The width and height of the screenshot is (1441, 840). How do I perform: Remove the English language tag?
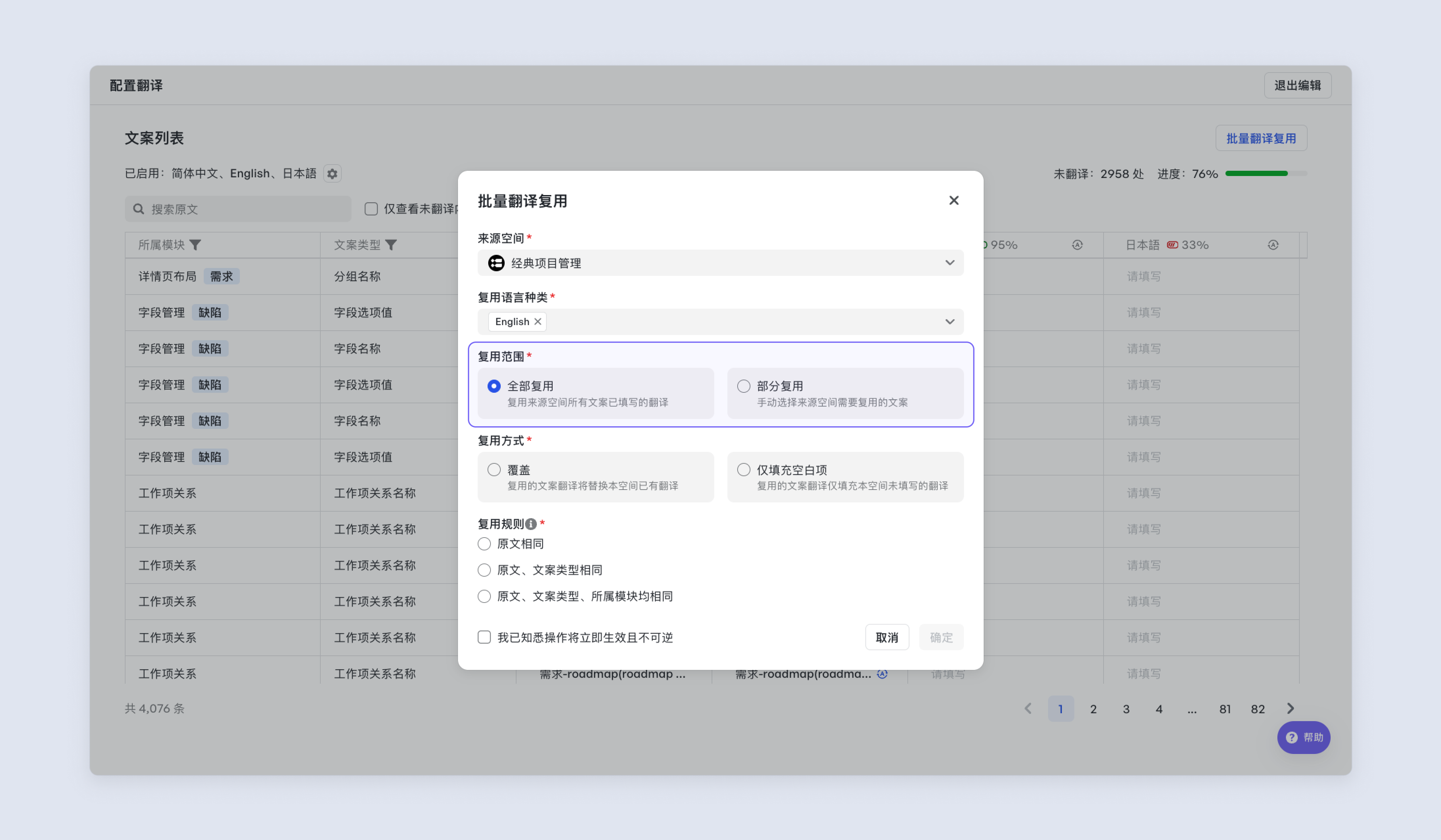538,322
